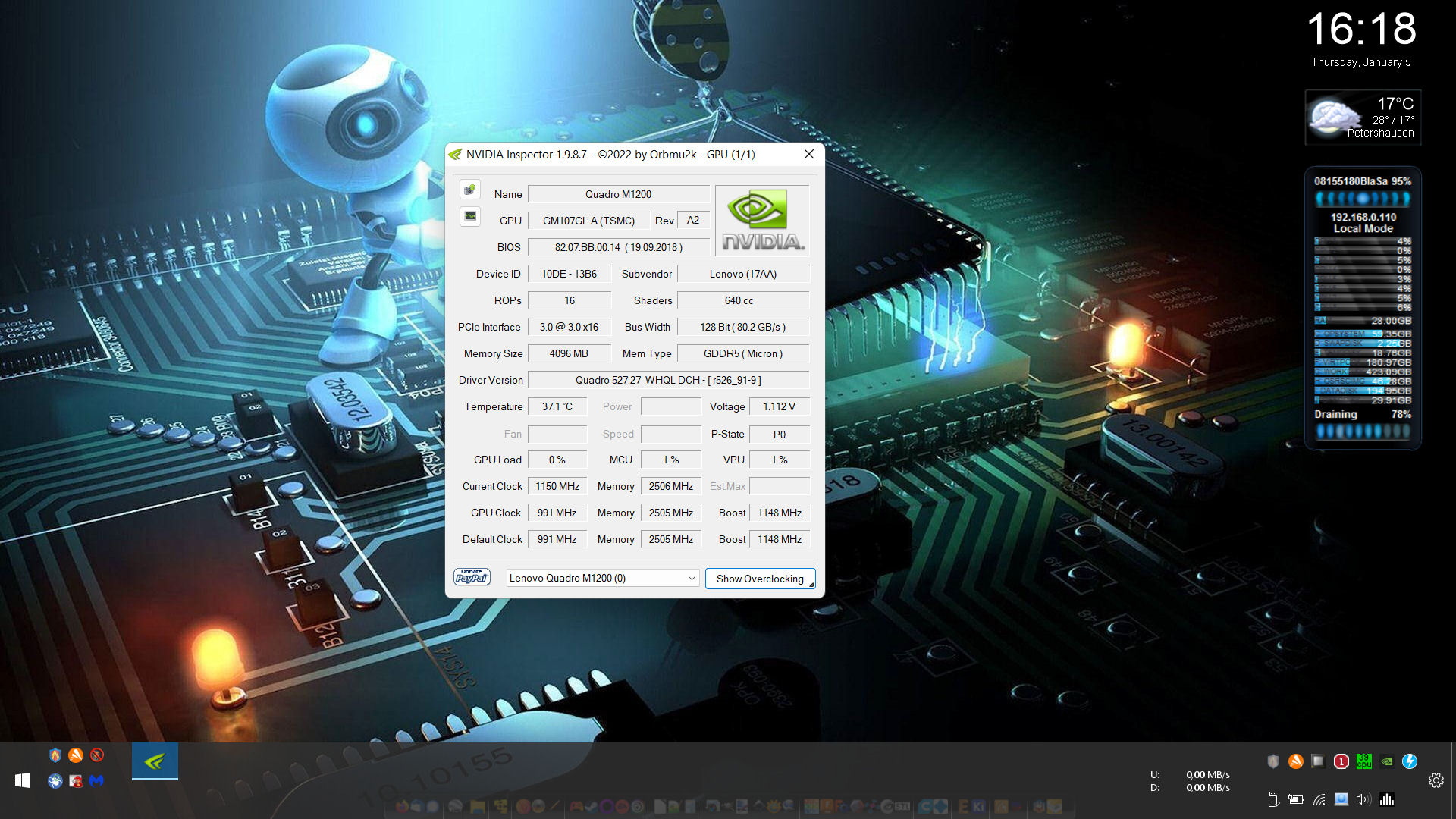
Task: Click the PCIe Interface value 3.0 @ 3.0 x16
Action: (x=569, y=327)
